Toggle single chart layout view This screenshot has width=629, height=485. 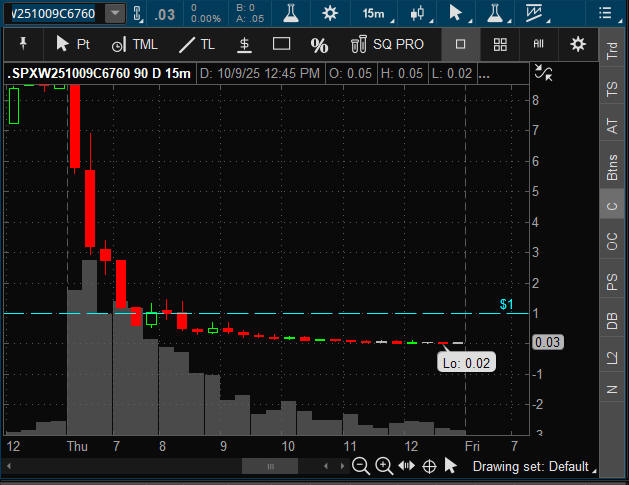click(461, 44)
